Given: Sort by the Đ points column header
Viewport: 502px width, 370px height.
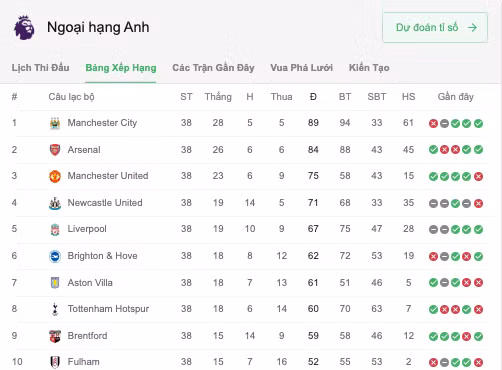Looking at the screenshot, I should pyautogui.click(x=313, y=97).
